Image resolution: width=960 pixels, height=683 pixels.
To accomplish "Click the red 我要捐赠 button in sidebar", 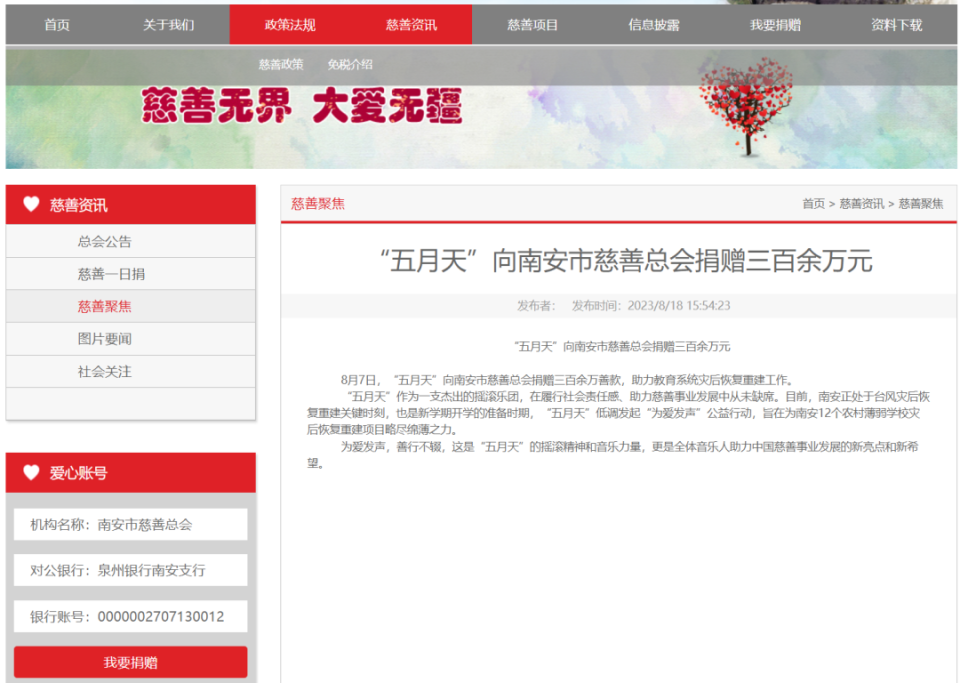I will [x=130, y=662].
